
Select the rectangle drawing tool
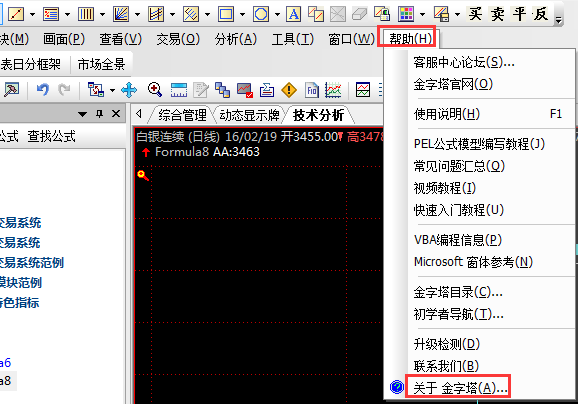[226, 14]
